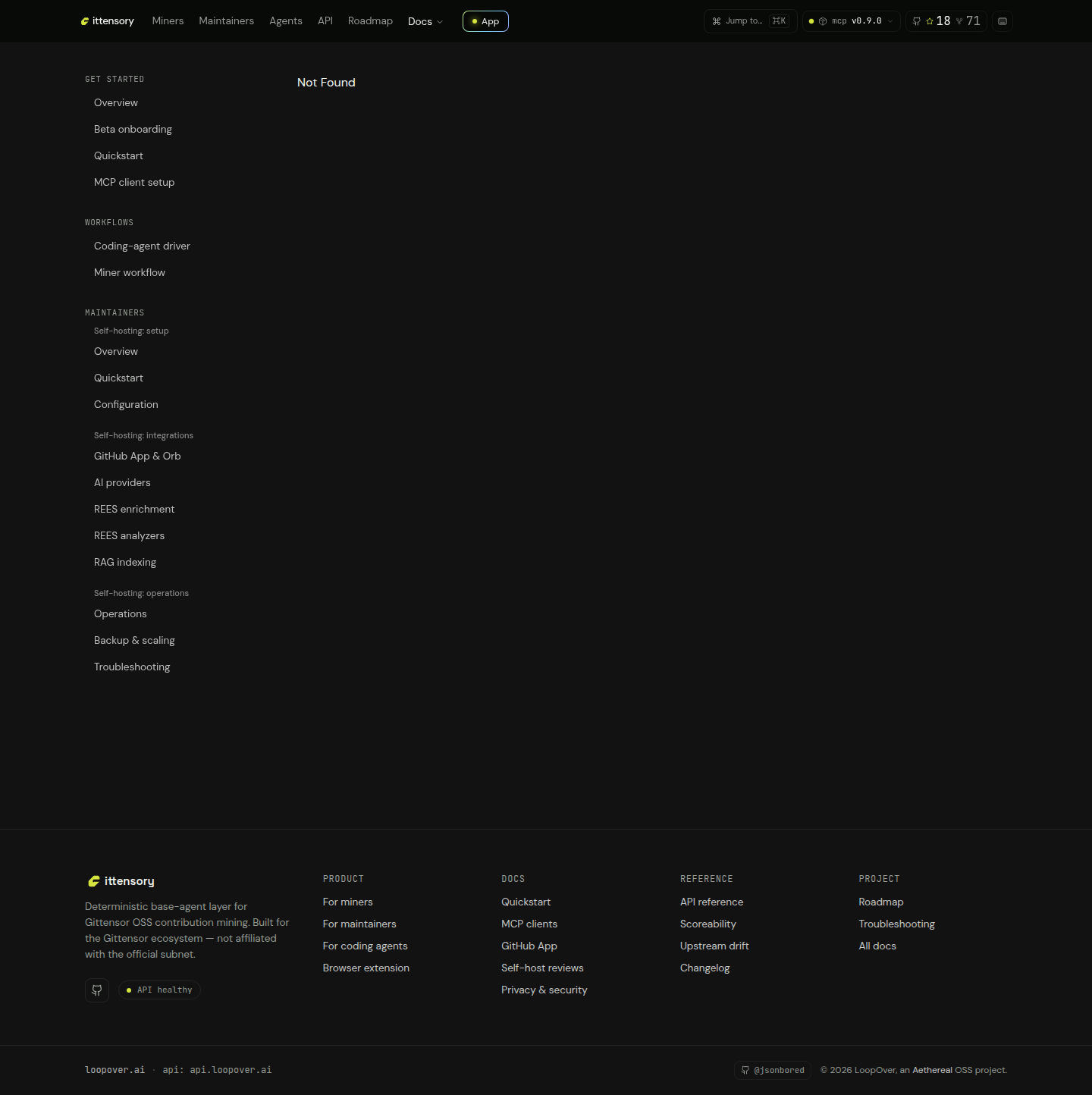
Task: Open the Docs dropdown in the header
Action: pos(425,21)
